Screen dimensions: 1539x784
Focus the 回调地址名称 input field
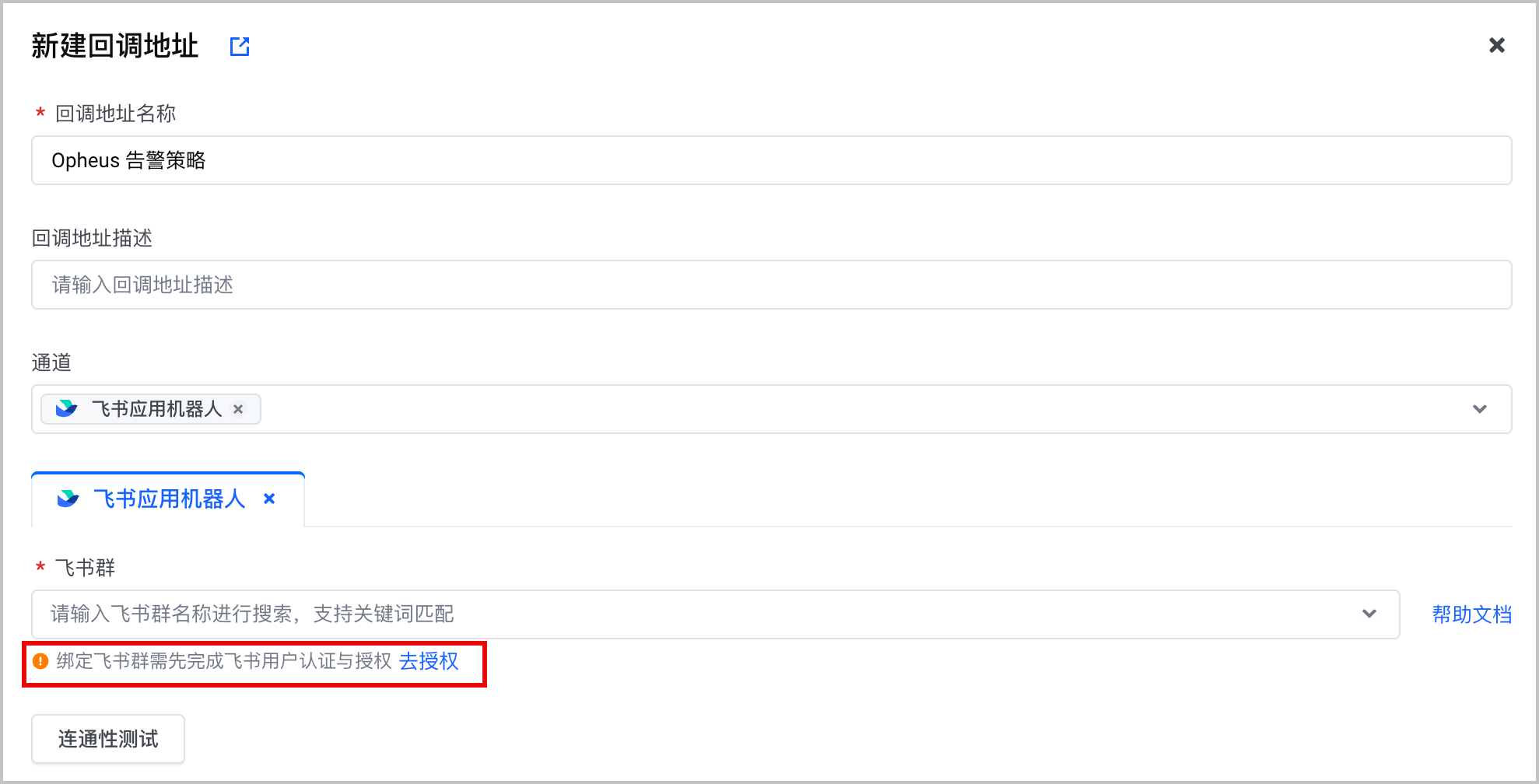coord(771,160)
